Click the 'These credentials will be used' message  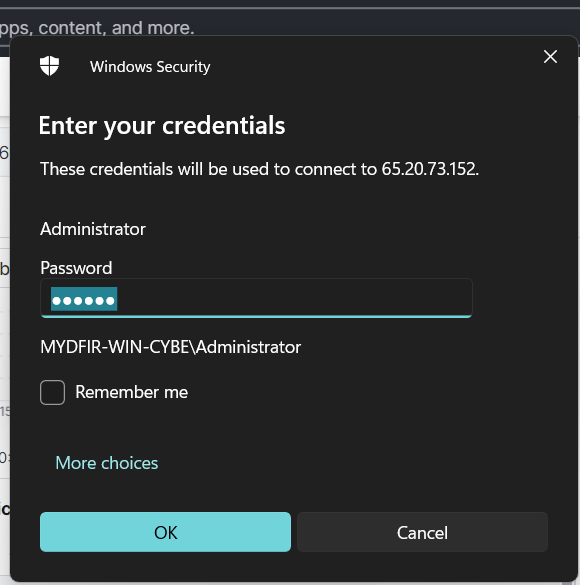[x=259, y=169]
